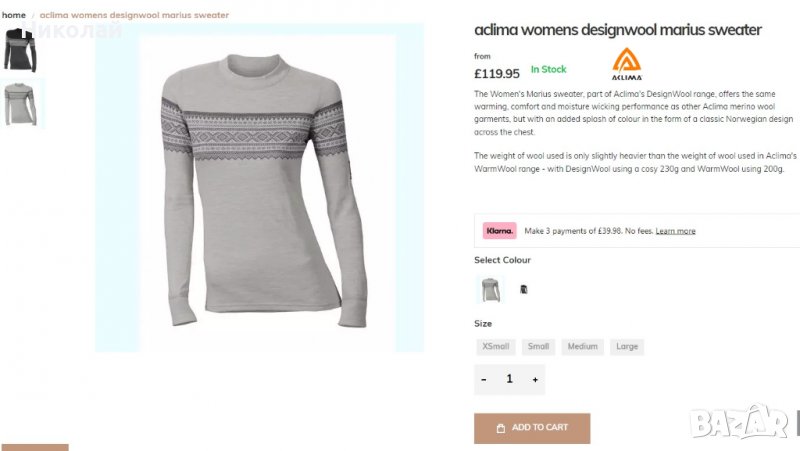Go to home via breadcrumb

coord(14,15)
